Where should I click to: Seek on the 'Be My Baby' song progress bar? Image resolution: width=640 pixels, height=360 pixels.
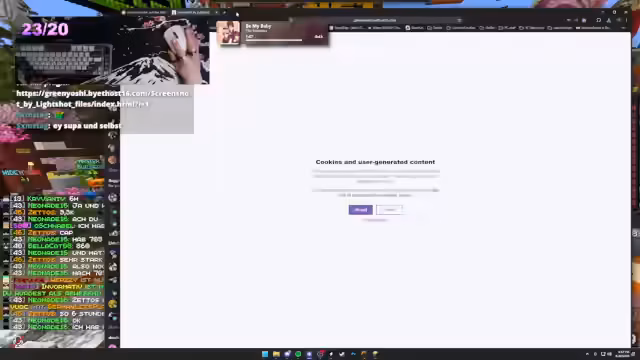coord(274,40)
